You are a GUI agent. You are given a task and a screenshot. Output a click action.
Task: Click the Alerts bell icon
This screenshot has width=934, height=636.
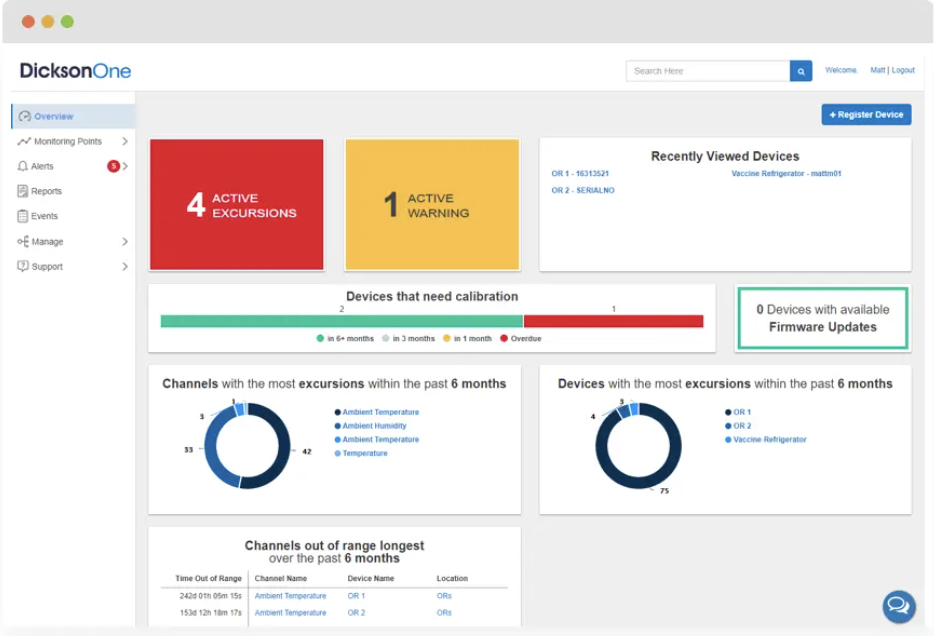23,166
